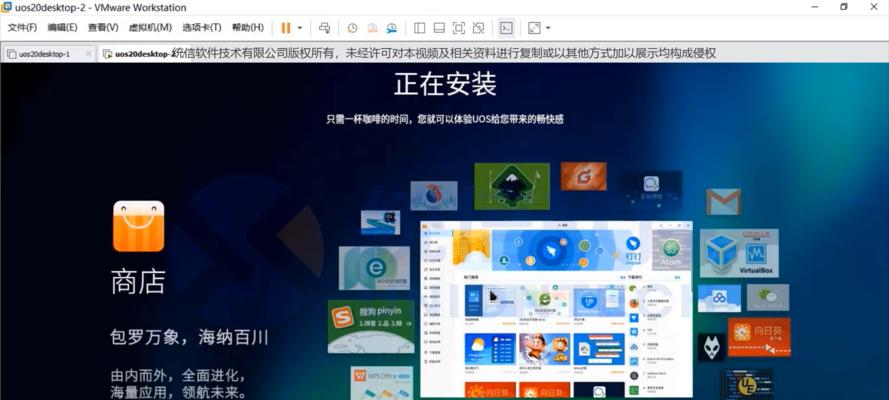Expand the stretch mode dropdown arrow
889x400 pixels.
pos(548,28)
